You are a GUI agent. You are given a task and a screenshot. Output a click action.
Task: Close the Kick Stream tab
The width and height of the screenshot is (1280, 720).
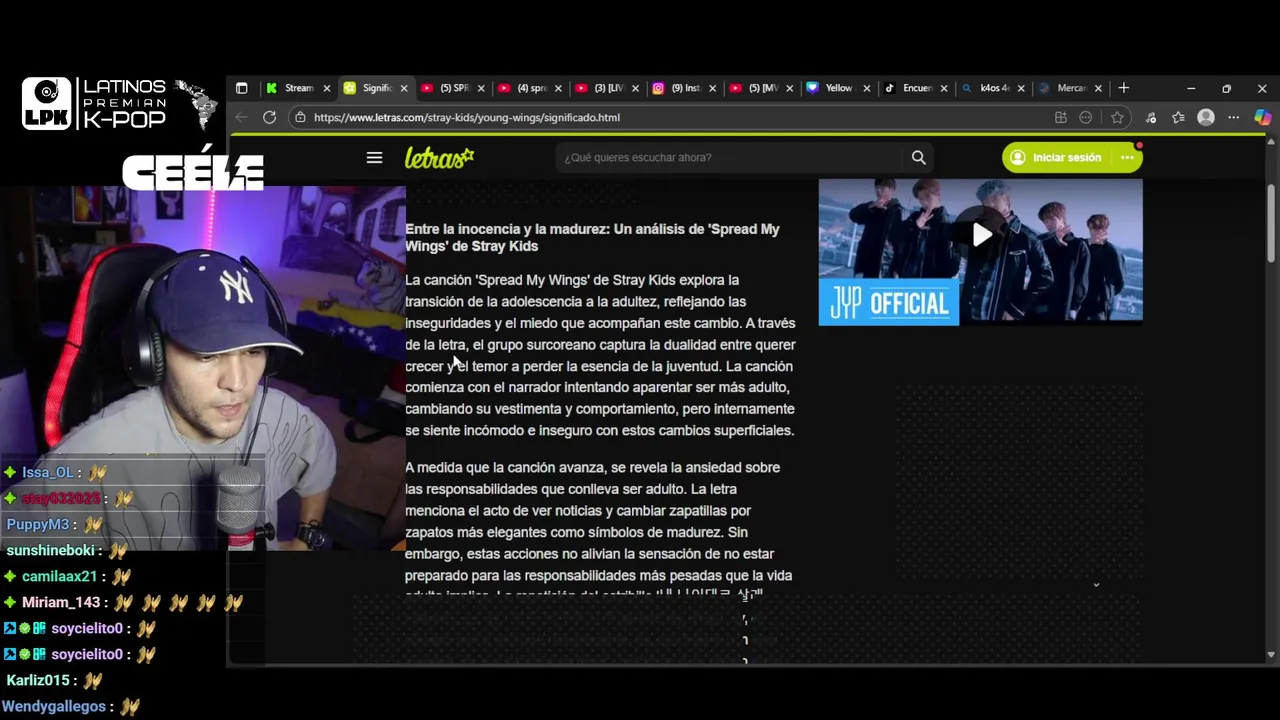pos(326,88)
